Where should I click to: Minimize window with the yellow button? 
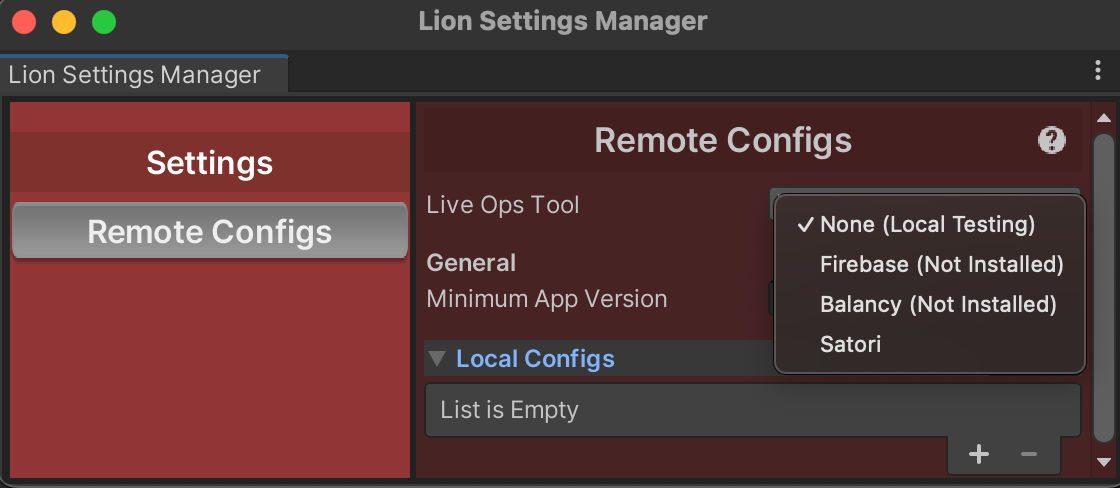click(x=64, y=21)
